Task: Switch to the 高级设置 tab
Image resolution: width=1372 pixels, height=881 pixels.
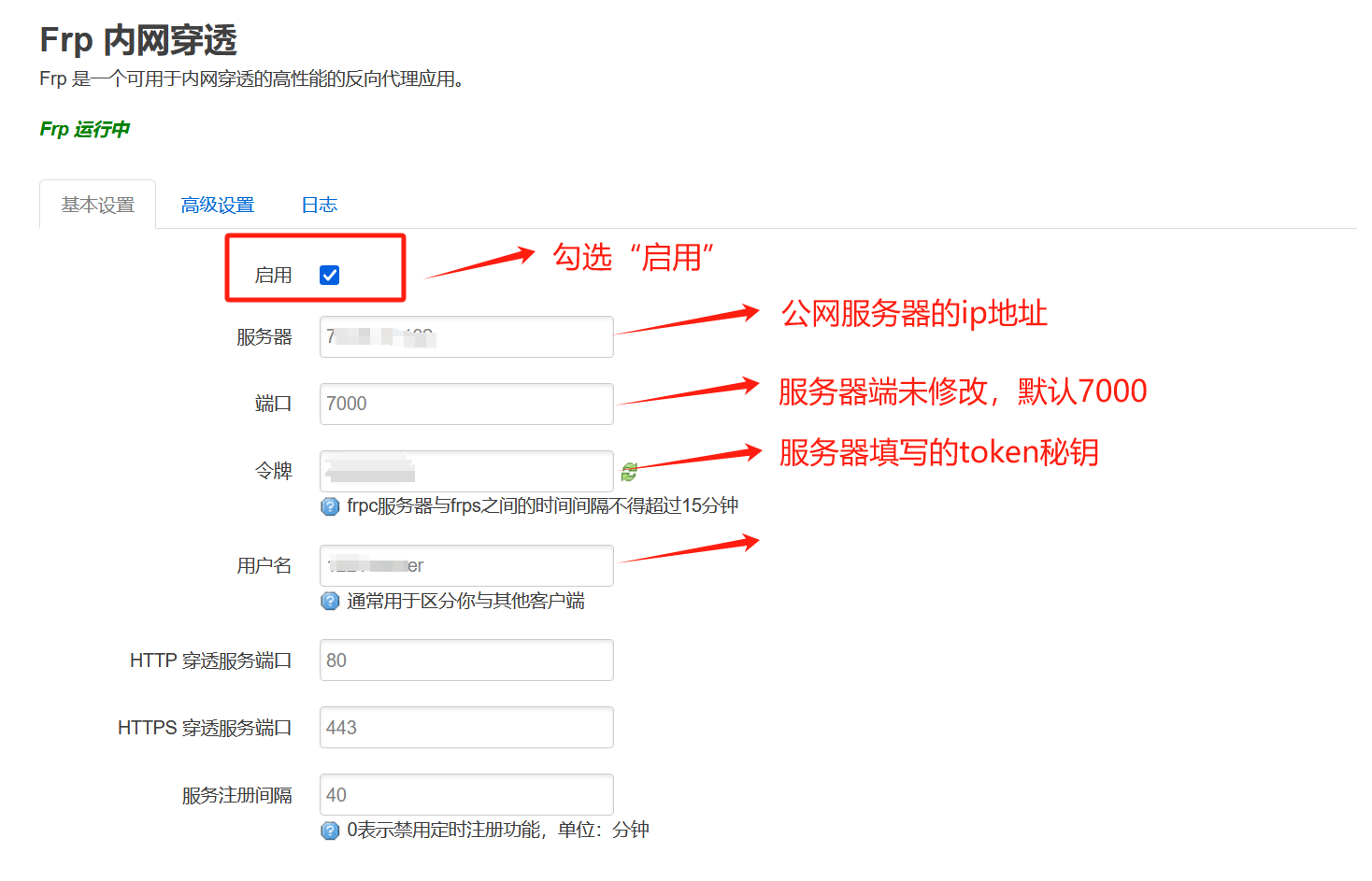Action: click(x=218, y=205)
